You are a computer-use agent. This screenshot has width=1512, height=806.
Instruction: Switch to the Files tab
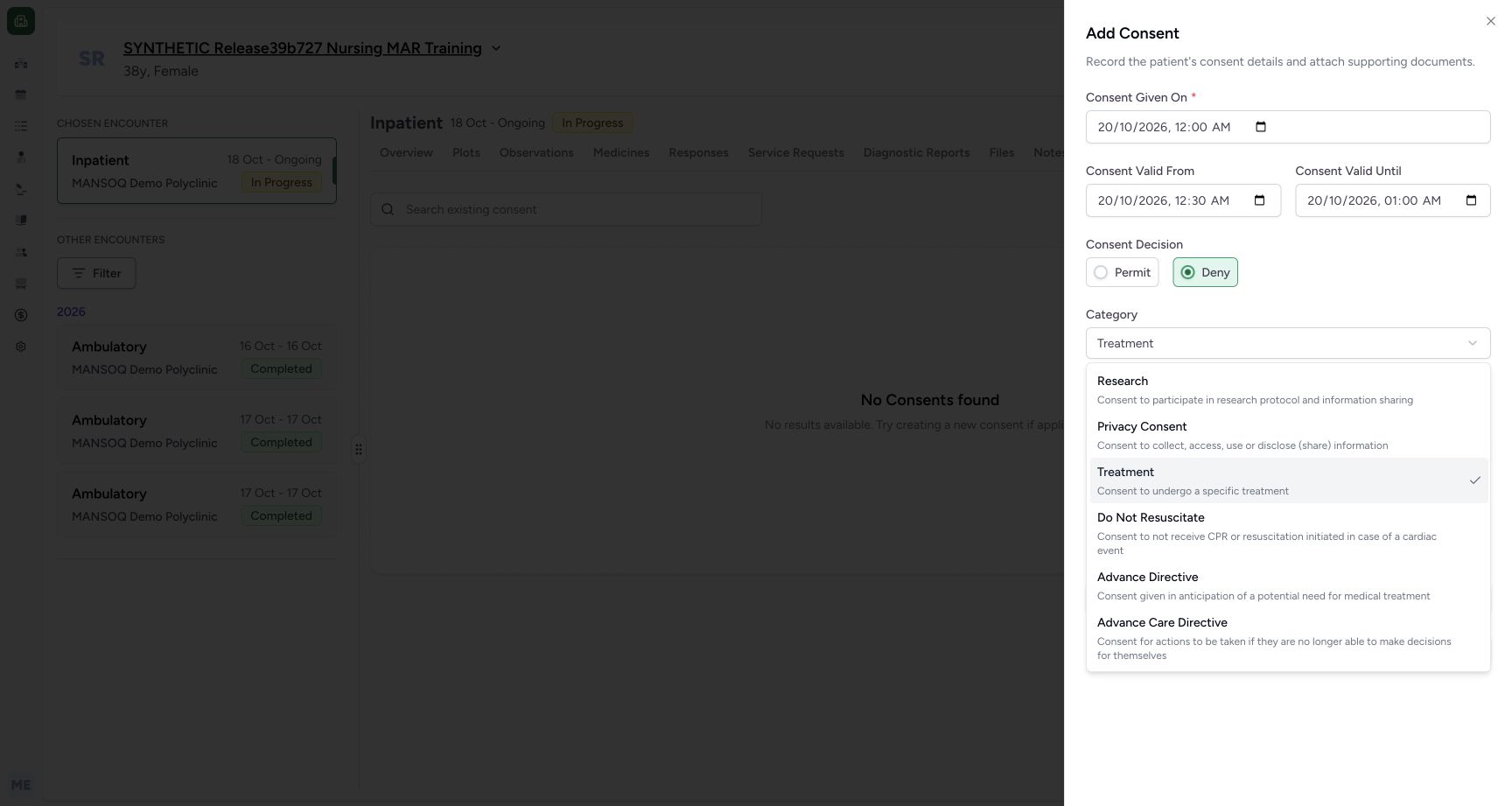click(x=1002, y=152)
